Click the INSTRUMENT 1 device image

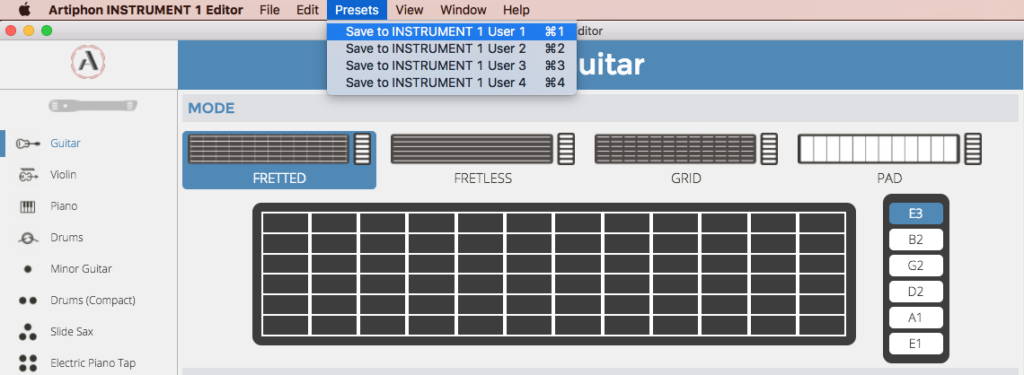click(93, 105)
